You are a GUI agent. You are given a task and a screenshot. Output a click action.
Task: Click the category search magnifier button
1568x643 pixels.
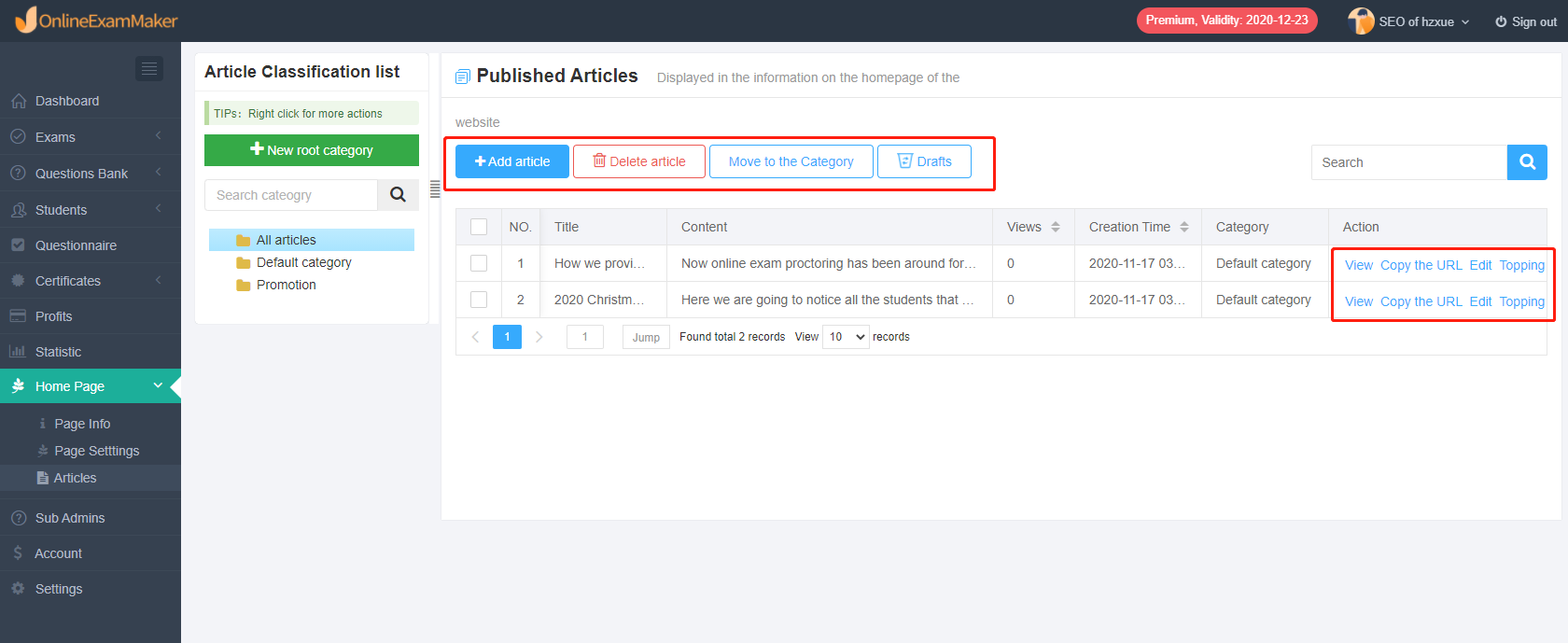399,195
